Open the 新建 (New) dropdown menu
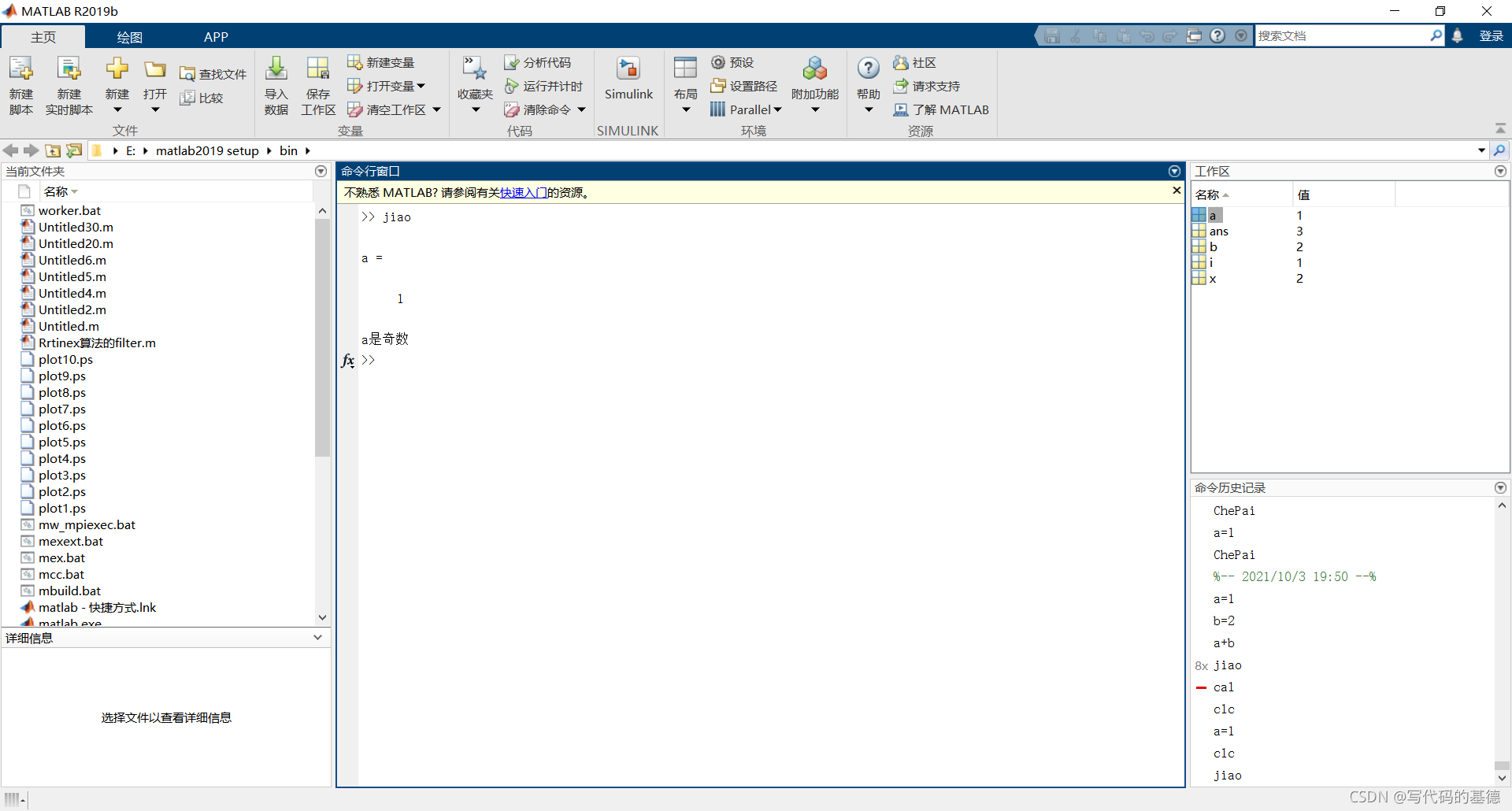The image size is (1512, 811). coord(117,109)
